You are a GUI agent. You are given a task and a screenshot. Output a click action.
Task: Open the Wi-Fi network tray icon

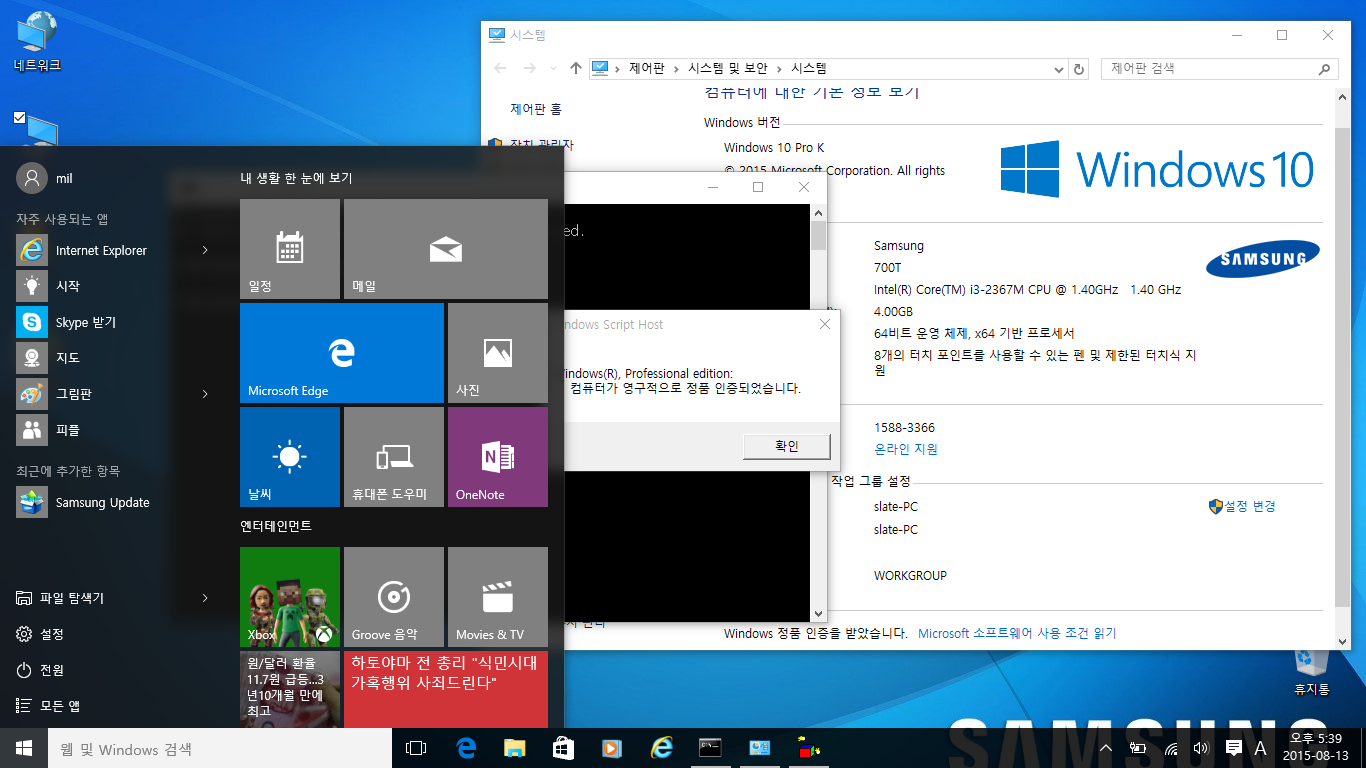click(x=1170, y=748)
